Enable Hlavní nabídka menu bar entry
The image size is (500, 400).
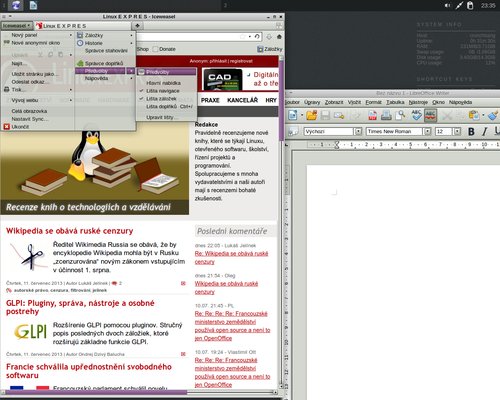[166, 83]
